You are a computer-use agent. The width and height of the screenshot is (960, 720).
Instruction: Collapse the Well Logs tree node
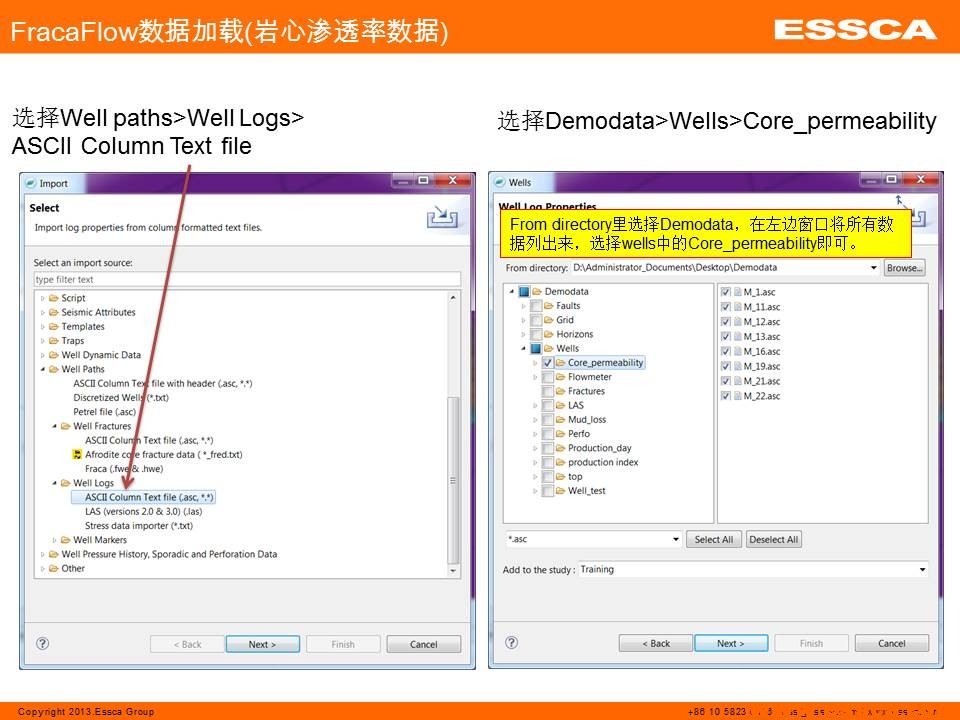coord(54,483)
